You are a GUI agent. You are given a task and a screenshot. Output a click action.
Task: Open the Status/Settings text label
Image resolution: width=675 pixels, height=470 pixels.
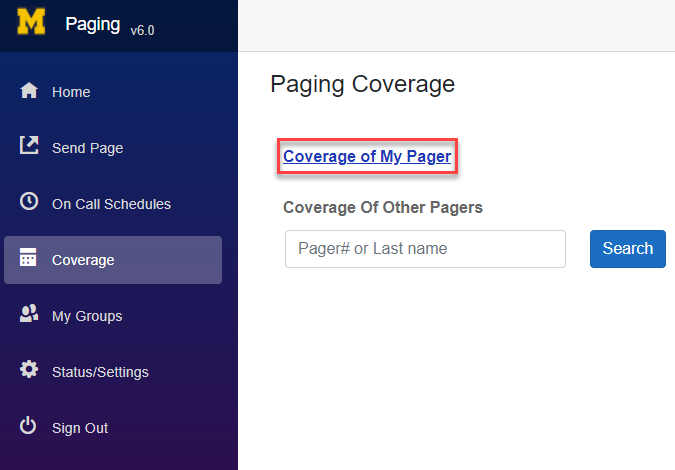tap(100, 372)
